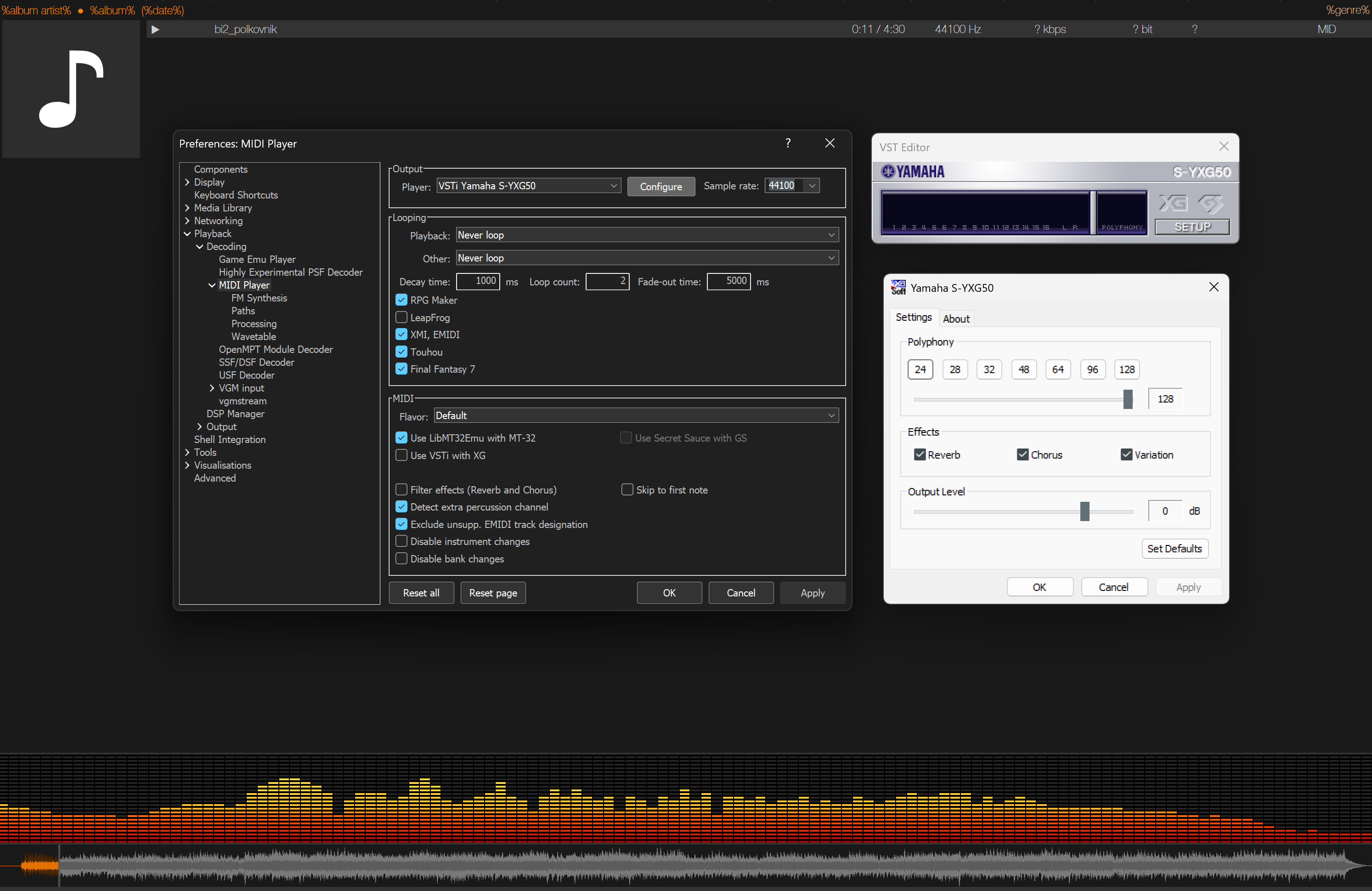The image size is (1372, 891).
Task: Click the Fade-out time input field
Action: pos(728,281)
